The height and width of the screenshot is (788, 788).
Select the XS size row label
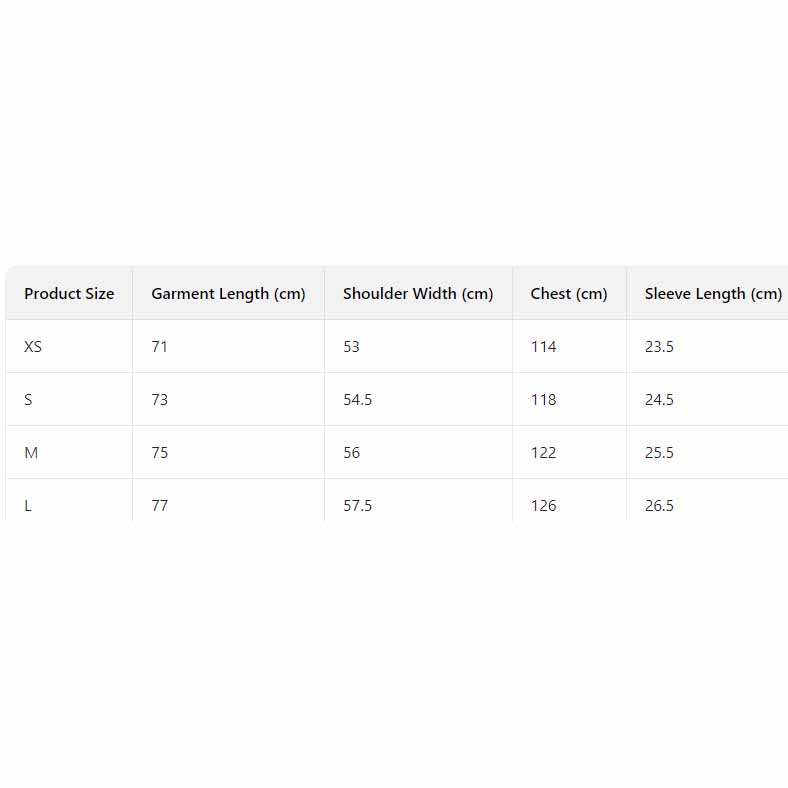tap(33, 347)
